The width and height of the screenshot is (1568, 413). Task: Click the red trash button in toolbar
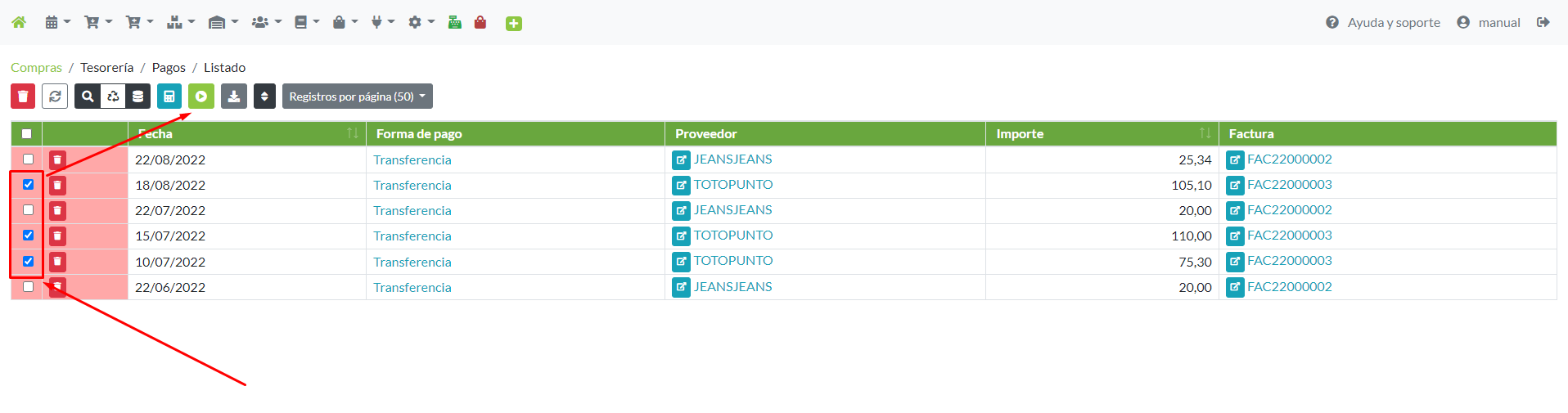click(23, 97)
